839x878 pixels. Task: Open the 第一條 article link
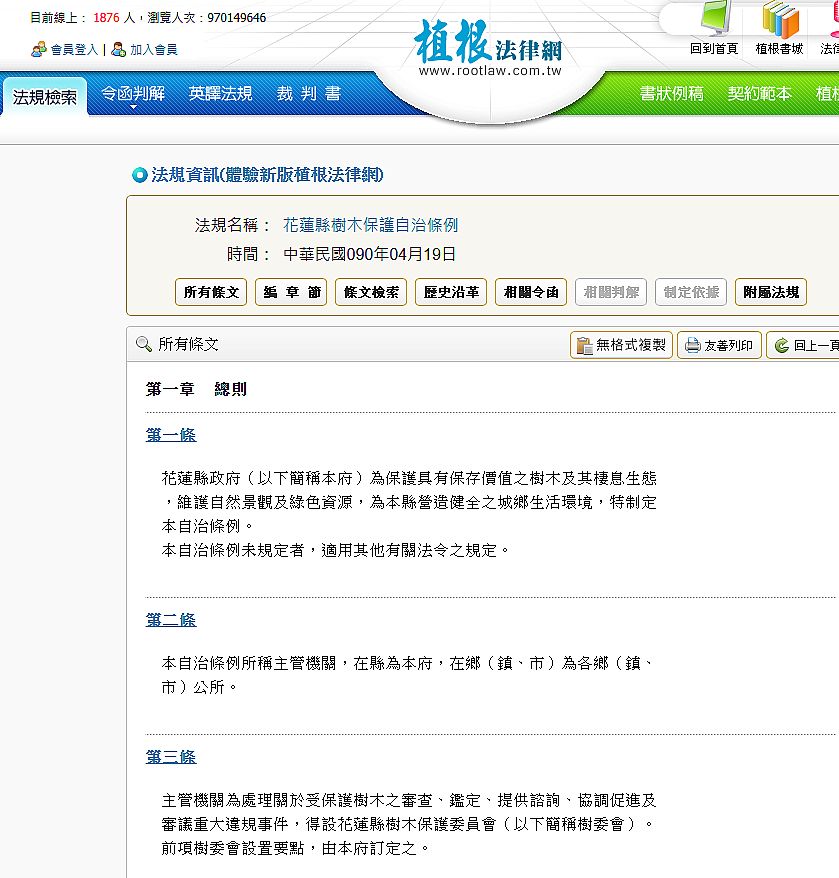click(x=171, y=435)
